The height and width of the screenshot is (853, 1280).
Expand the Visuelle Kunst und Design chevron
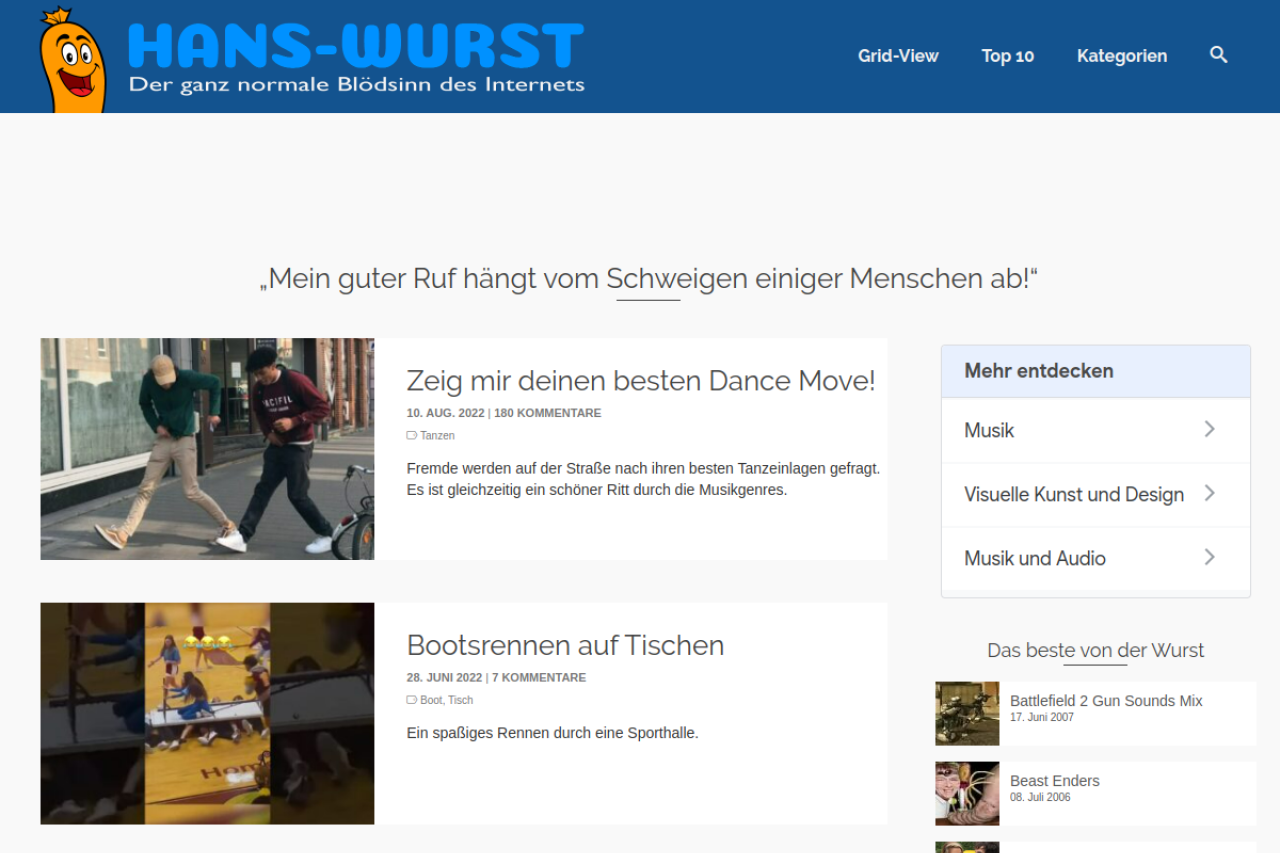tap(1210, 493)
